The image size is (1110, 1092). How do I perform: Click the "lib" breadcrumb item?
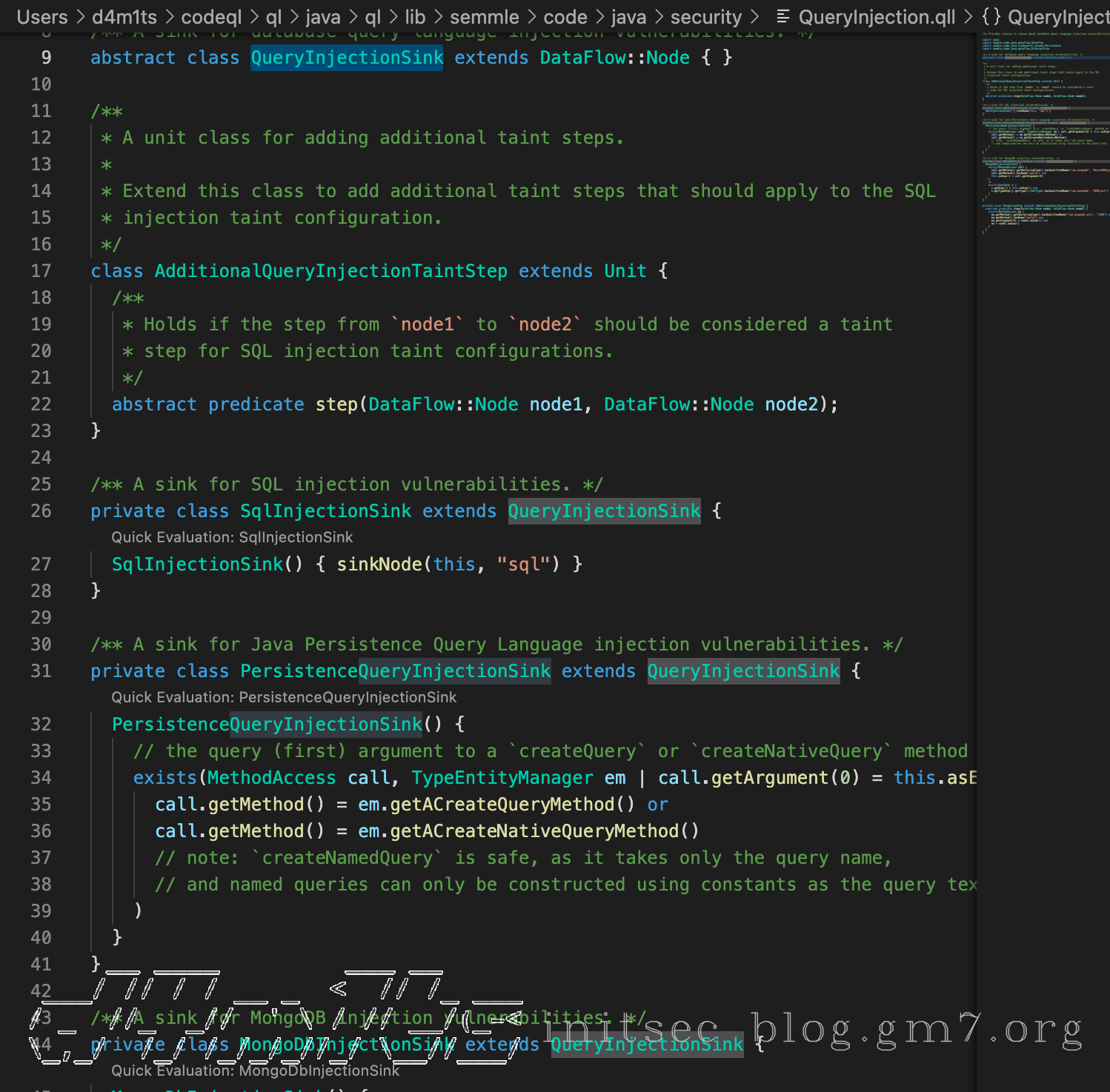[x=416, y=16]
